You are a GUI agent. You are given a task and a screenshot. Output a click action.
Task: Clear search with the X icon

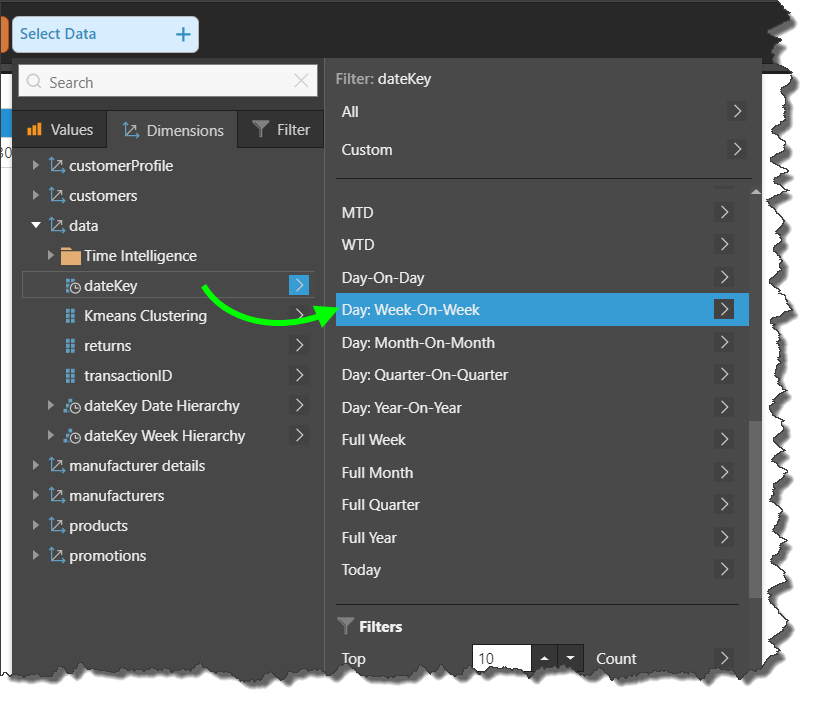(x=302, y=82)
